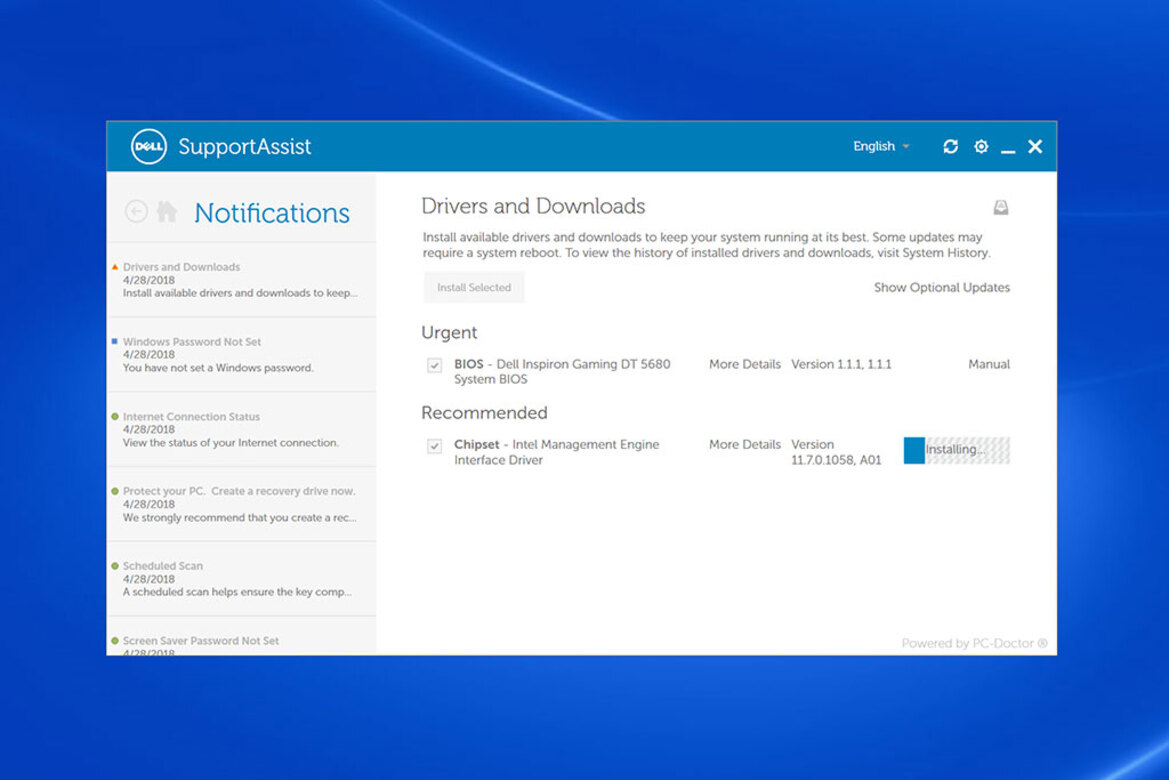Click the Recommended section heading
Image resolution: width=1169 pixels, height=780 pixels.
484,412
